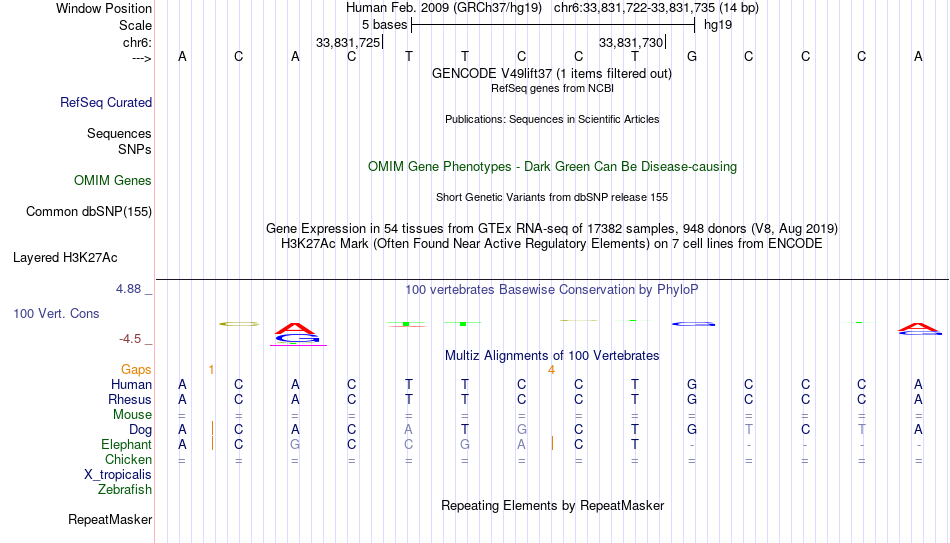Click the Sequences track label
The height and width of the screenshot is (543, 950).
click(x=119, y=133)
